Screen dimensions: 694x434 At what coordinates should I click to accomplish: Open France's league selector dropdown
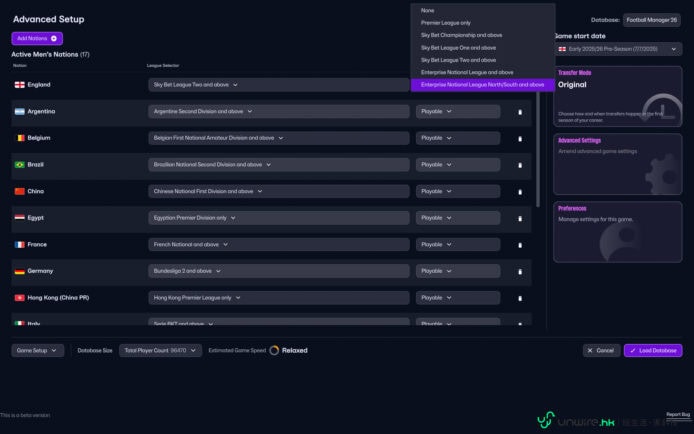coord(279,244)
